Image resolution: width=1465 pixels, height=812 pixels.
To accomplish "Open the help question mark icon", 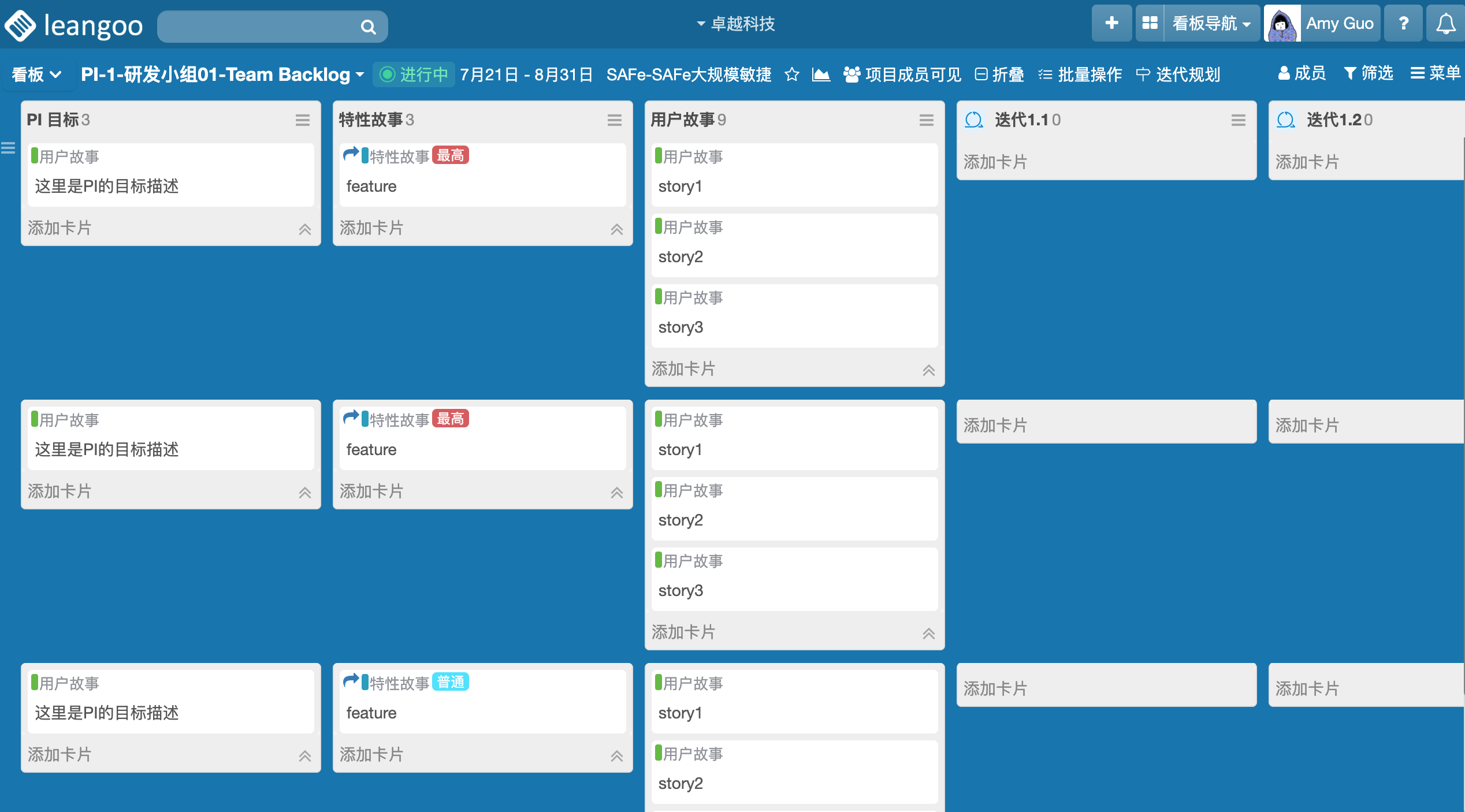I will pos(1403,24).
